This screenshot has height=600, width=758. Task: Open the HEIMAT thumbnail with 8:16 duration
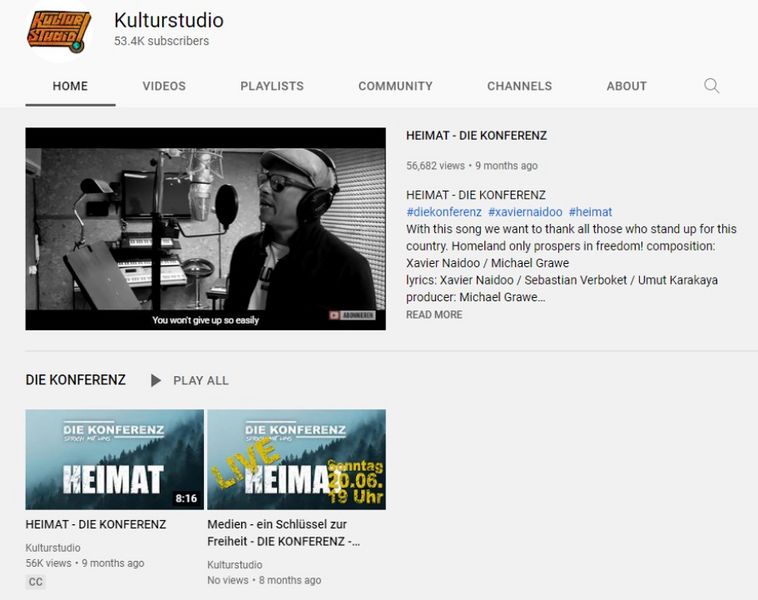(x=115, y=459)
